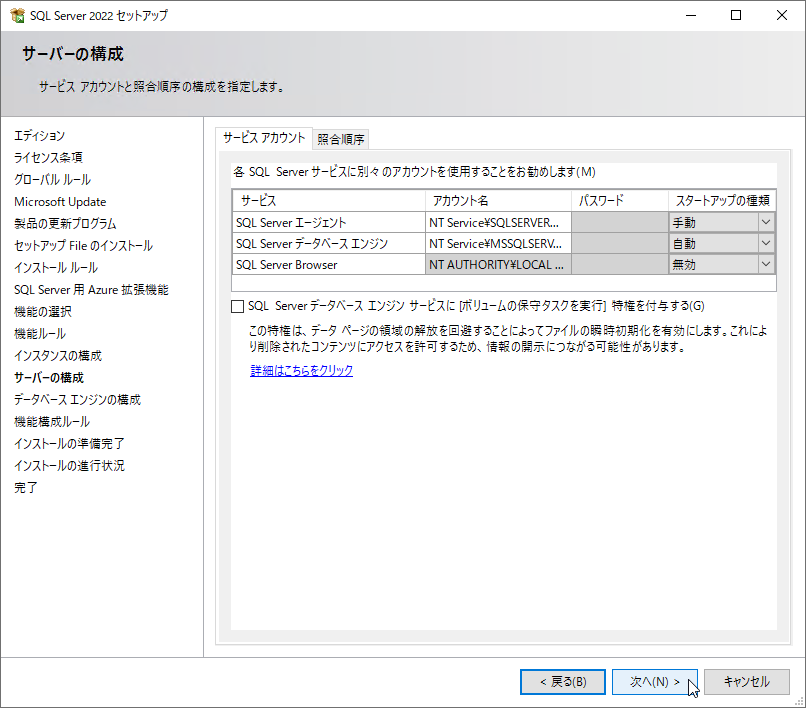Click the ライセンス条項 step in sidebar
Screen dimensions: 806x708
tap(48, 157)
